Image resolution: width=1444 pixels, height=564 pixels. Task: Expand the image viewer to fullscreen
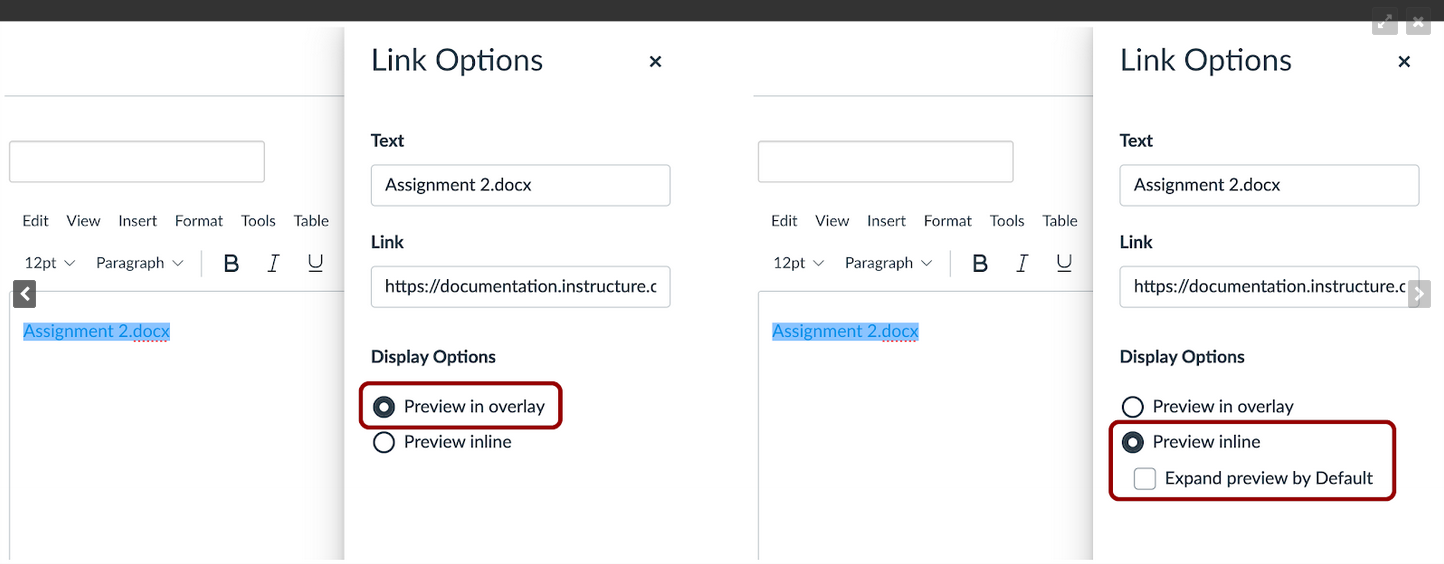pyautogui.click(x=1384, y=21)
